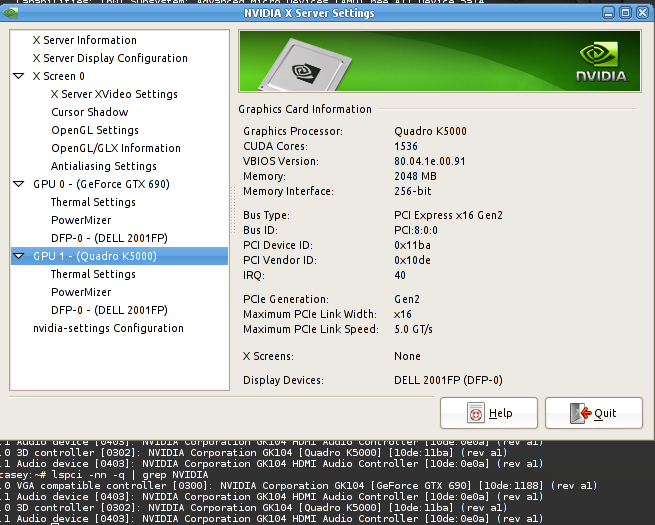Select DFP-0 (DELL 2001FP) under GPU 0
The height and width of the screenshot is (525, 655).
109,238
